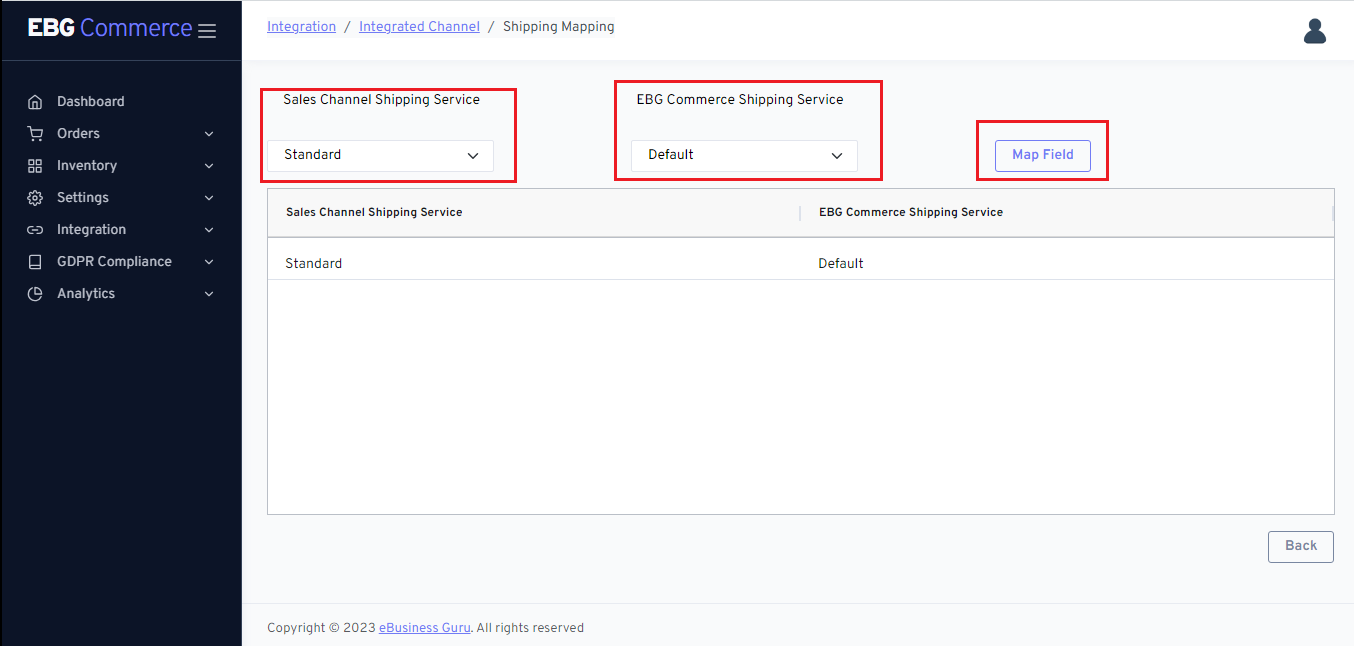This screenshot has height=646, width=1354.
Task: Open the GDPR Compliance menu item
Action: pyautogui.click(x=114, y=262)
